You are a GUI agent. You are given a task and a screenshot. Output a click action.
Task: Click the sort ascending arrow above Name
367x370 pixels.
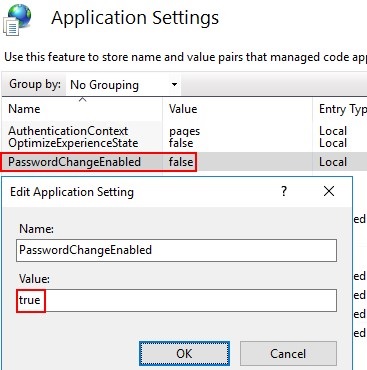82,99
